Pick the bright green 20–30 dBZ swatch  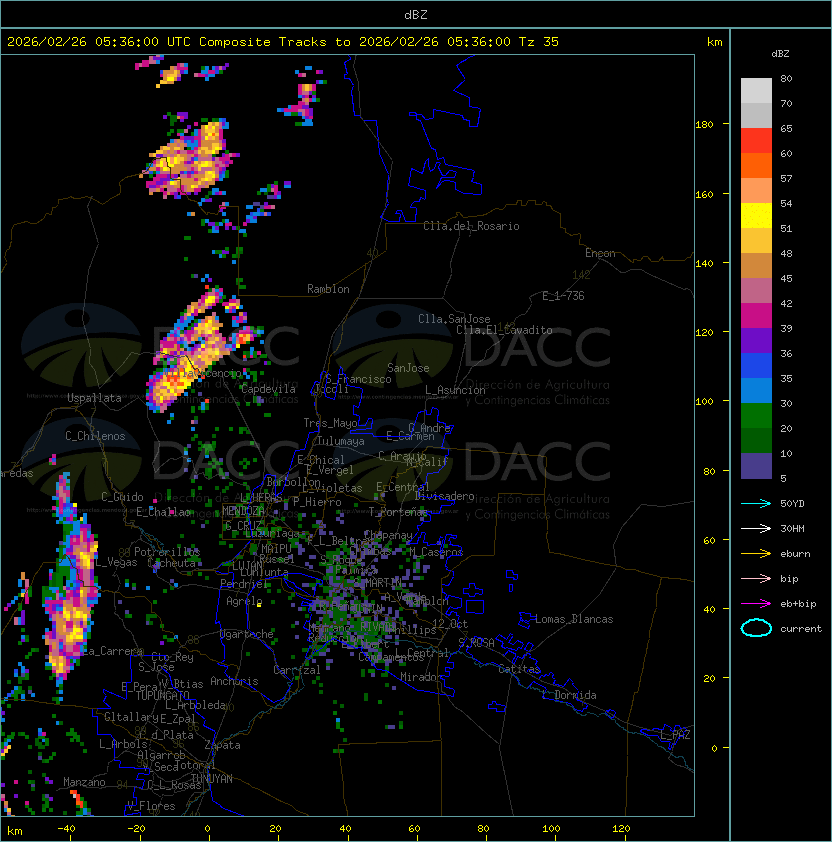(756, 416)
